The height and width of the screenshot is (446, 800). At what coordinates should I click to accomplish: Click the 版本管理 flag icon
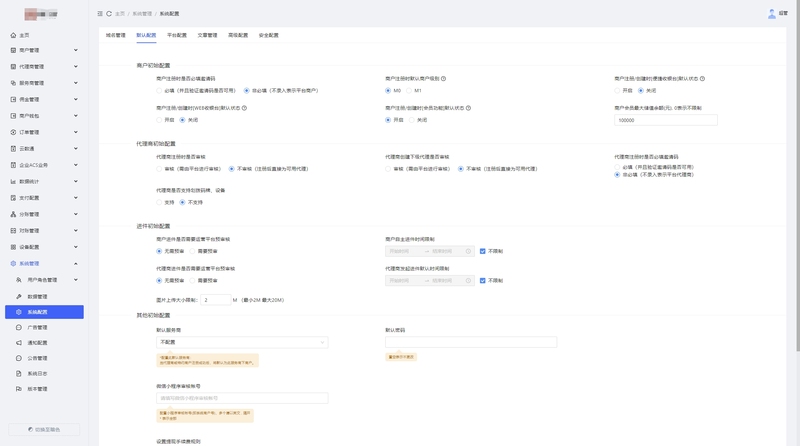coord(19,389)
